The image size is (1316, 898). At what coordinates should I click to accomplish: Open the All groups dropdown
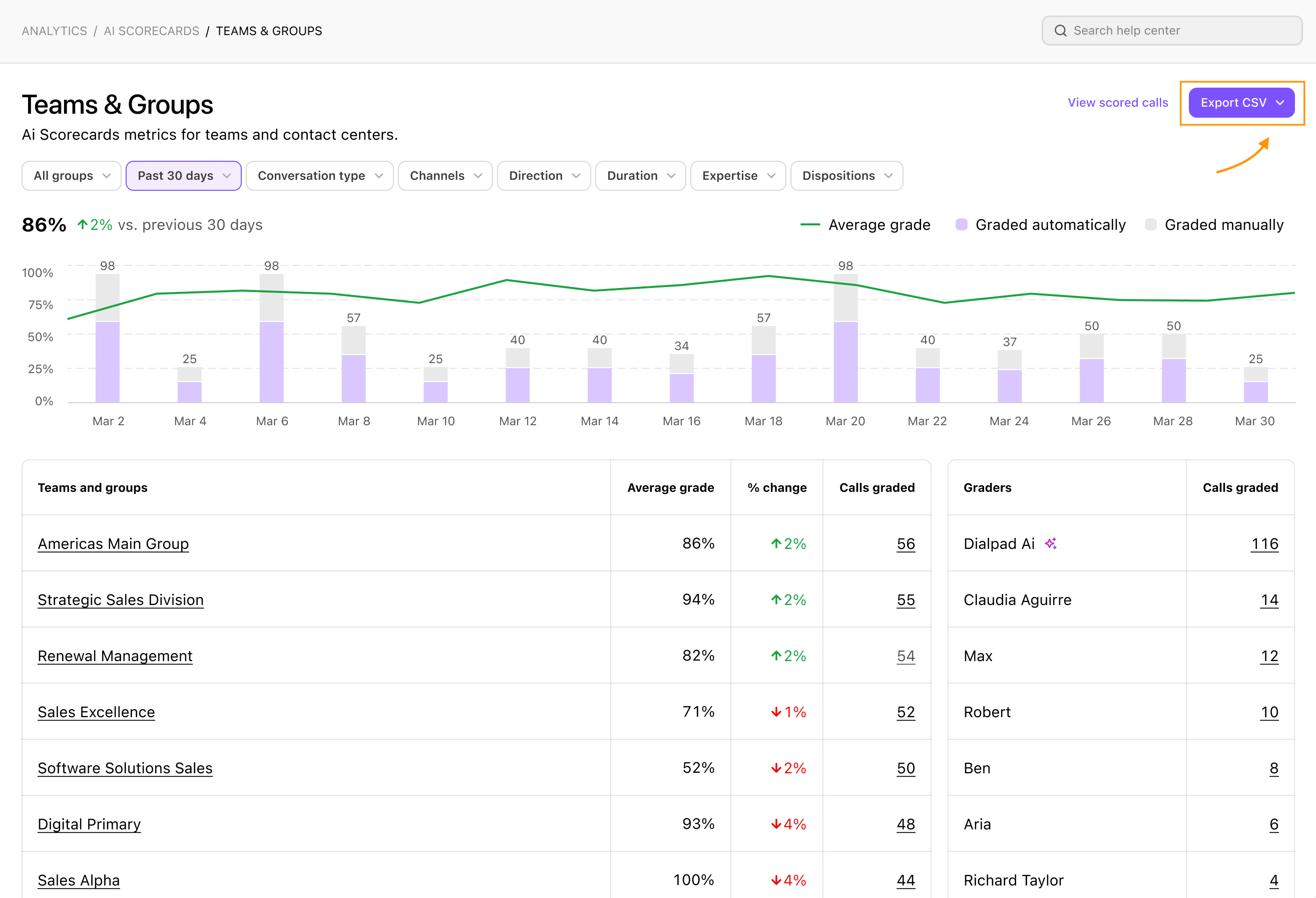tap(72, 176)
